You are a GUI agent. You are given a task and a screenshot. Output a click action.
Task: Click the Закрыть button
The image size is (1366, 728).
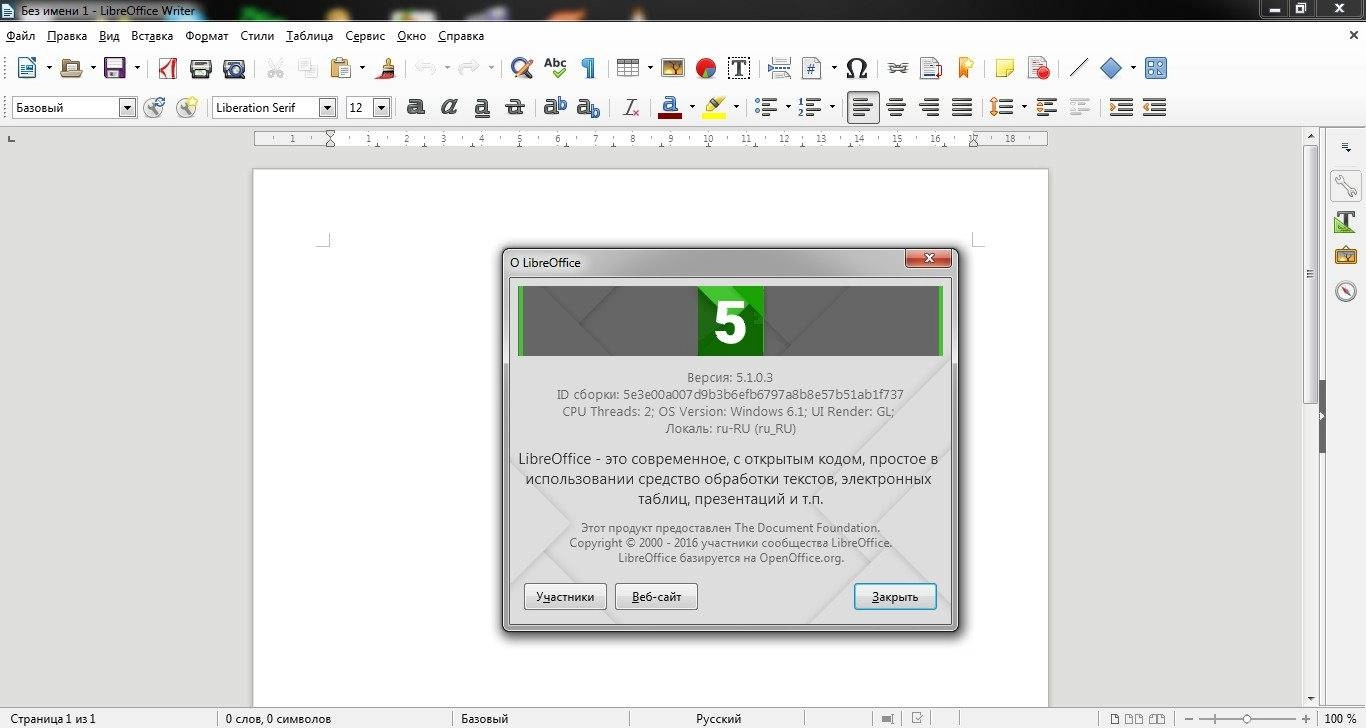coord(895,597)
